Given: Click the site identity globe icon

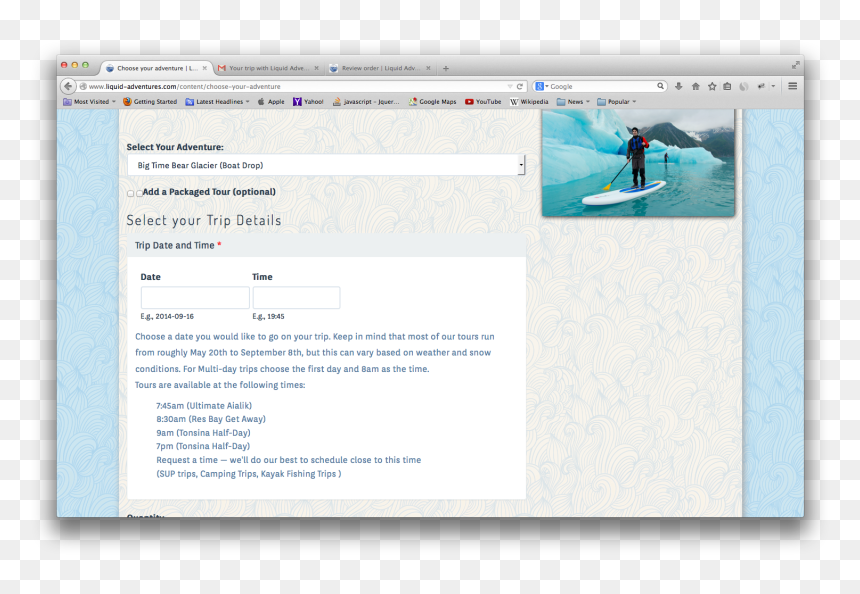Looking at the screenshot, I should coord(83,86).
